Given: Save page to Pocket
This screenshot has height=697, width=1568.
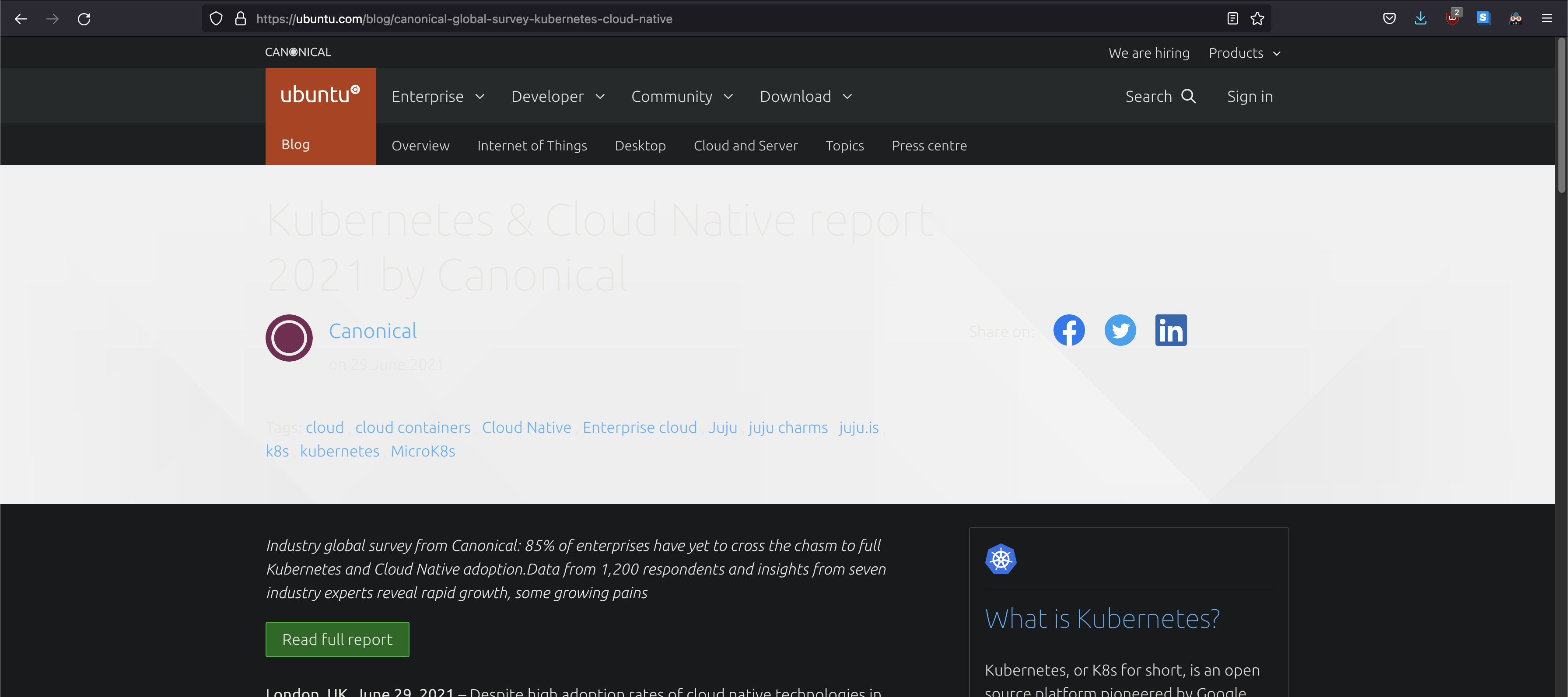Looking at the screenshot, I should [1389, 18].
